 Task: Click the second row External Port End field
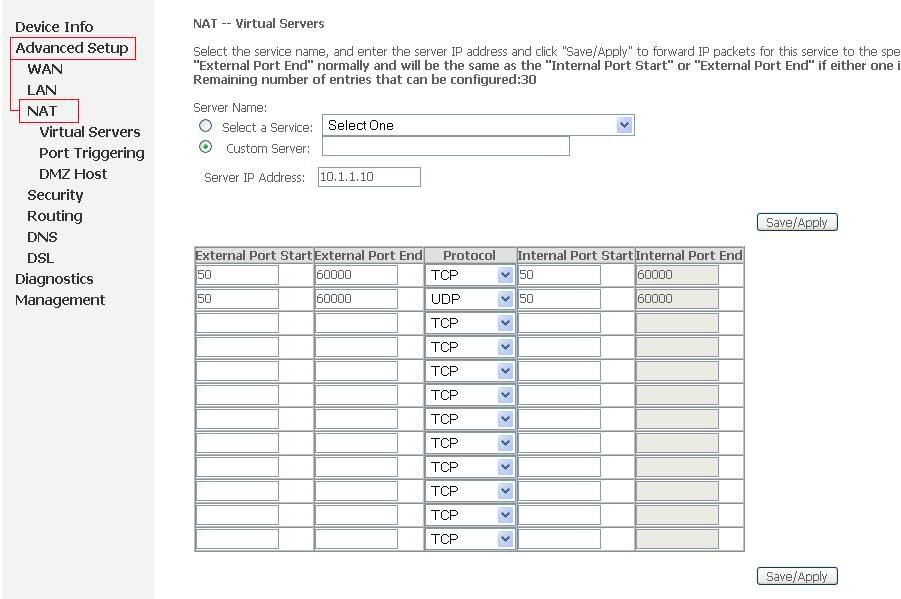pyautogui.click(x=356, y=299)
